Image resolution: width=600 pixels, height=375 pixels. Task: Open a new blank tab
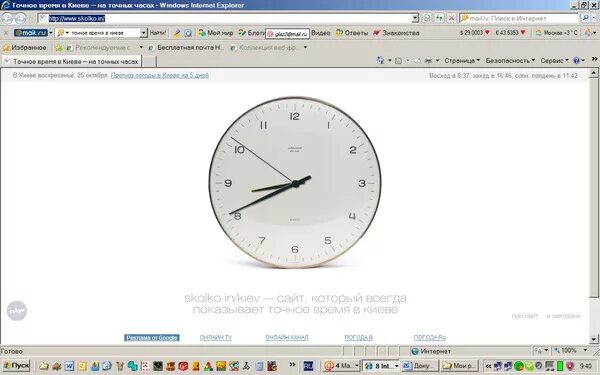point(150,61)
